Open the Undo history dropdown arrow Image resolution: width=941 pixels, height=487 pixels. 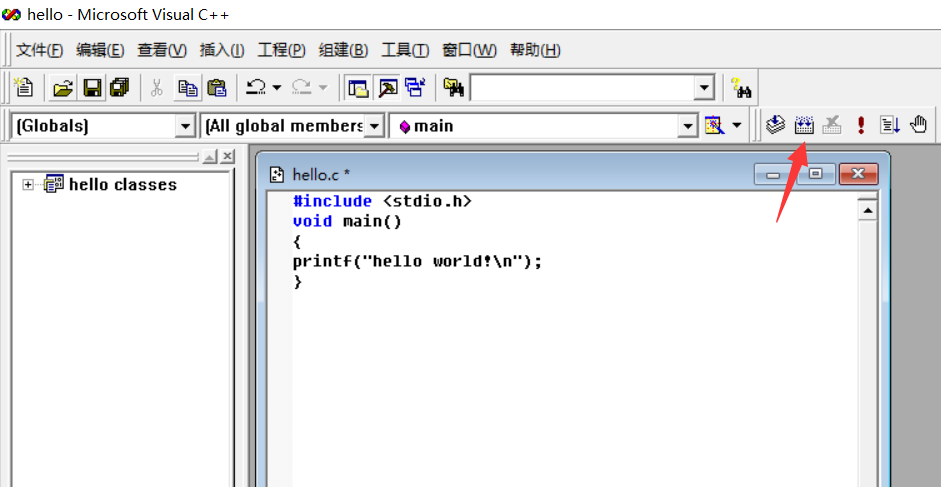coord(277,88)
